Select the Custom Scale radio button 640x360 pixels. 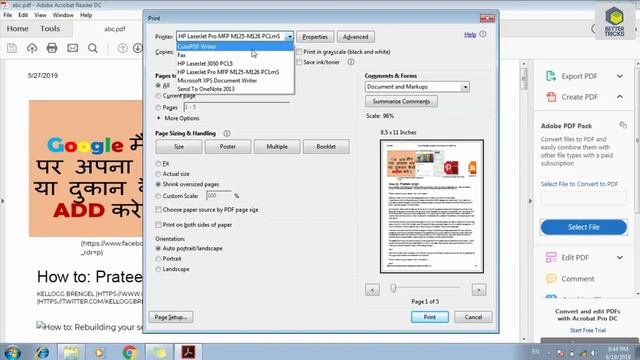tap(158, 196)
